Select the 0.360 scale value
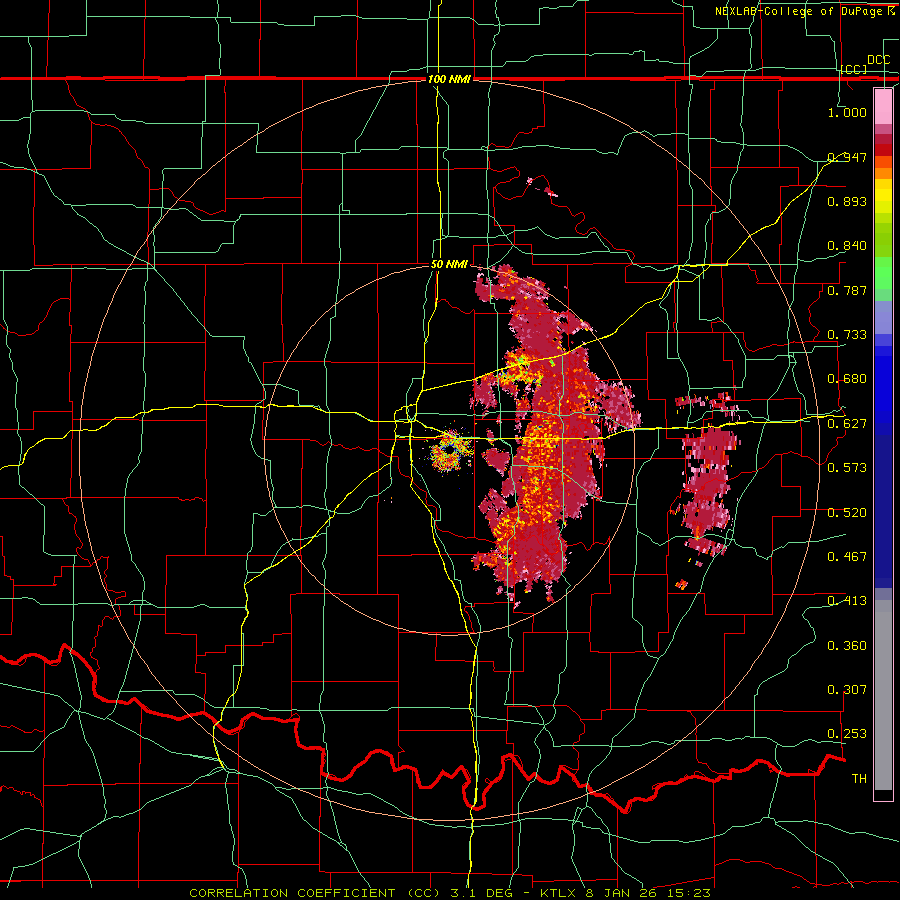 847,646
